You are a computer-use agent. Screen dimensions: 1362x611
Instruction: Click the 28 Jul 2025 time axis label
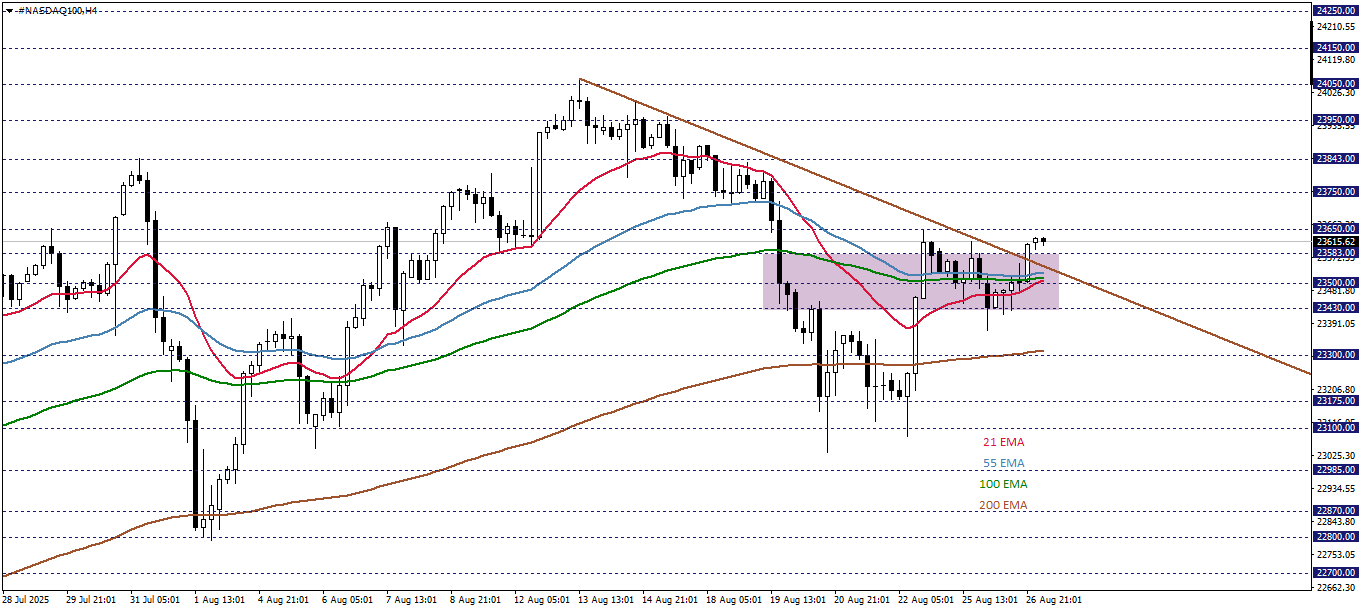[x=26, y=600]
